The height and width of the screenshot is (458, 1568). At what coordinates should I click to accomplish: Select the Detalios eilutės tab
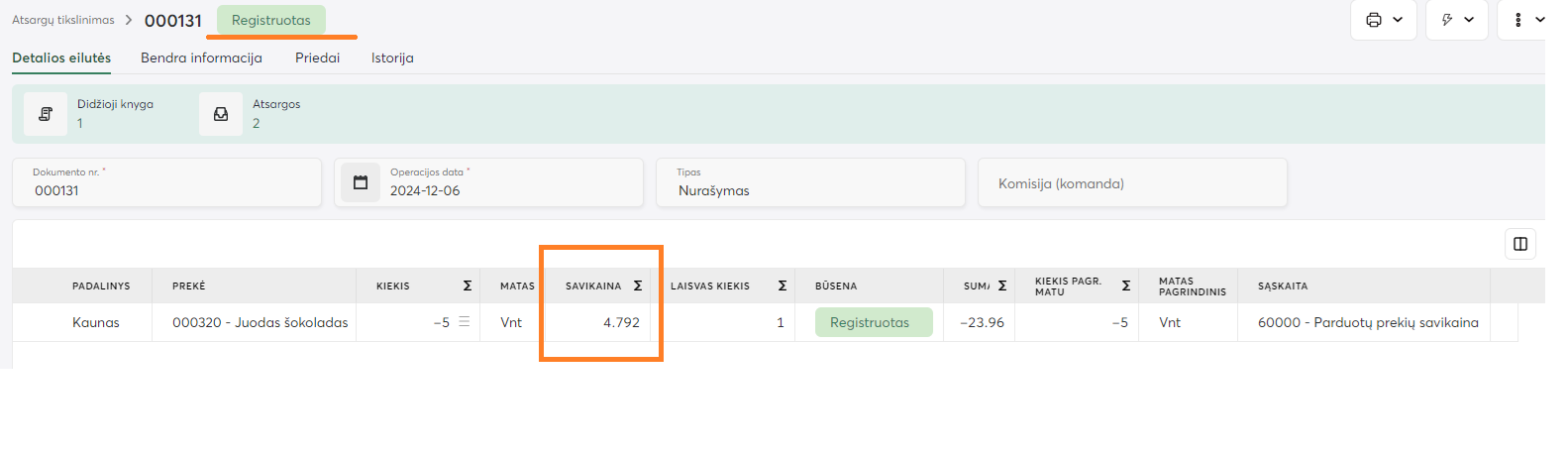[x=61, y=58]
